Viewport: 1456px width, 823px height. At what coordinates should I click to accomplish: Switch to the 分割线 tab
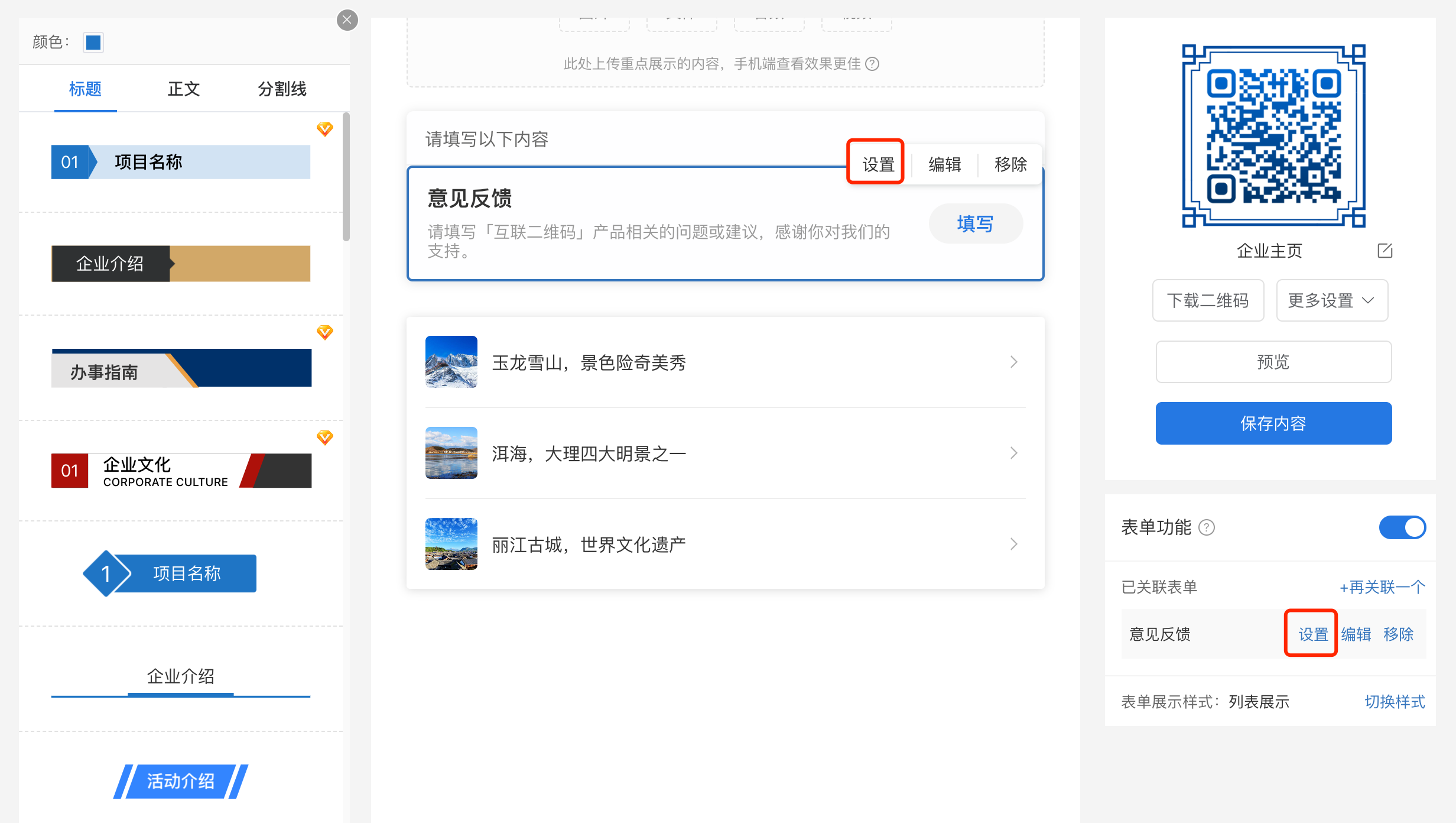click(x=282, y=89)
